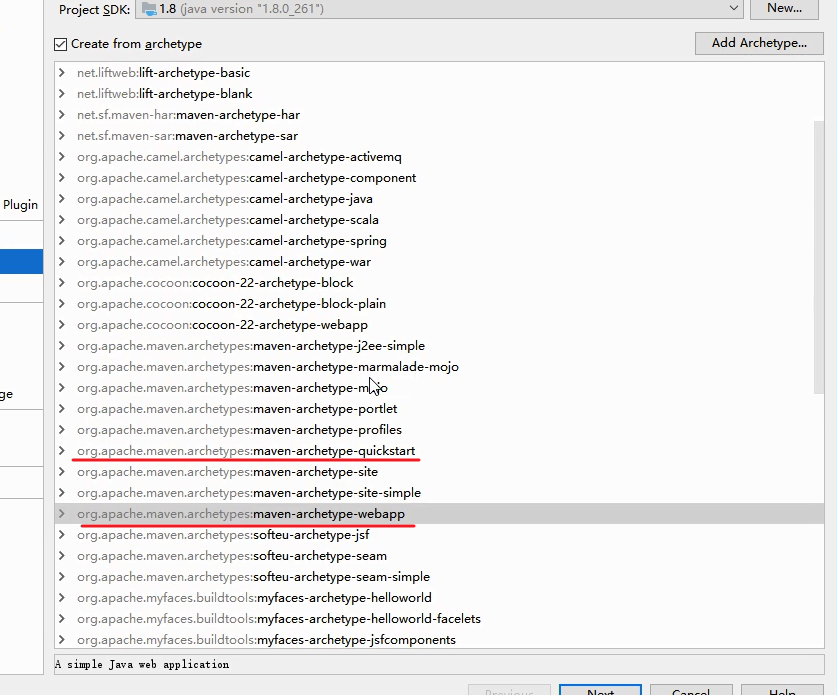The image size is (837, 695).
Task: Click the Help button
Action: pos(782,690)
